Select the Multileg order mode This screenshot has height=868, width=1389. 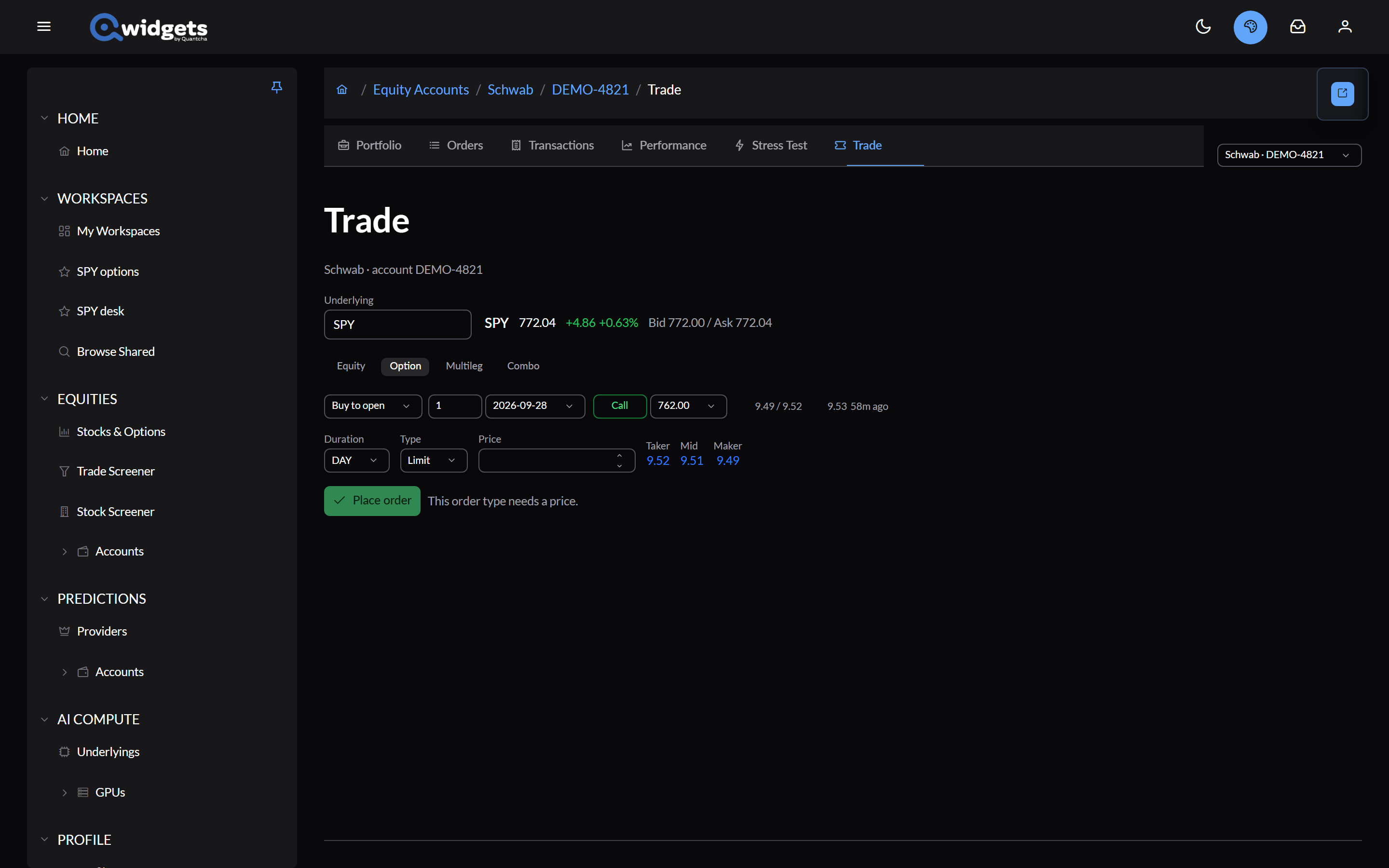click(464, 366)
